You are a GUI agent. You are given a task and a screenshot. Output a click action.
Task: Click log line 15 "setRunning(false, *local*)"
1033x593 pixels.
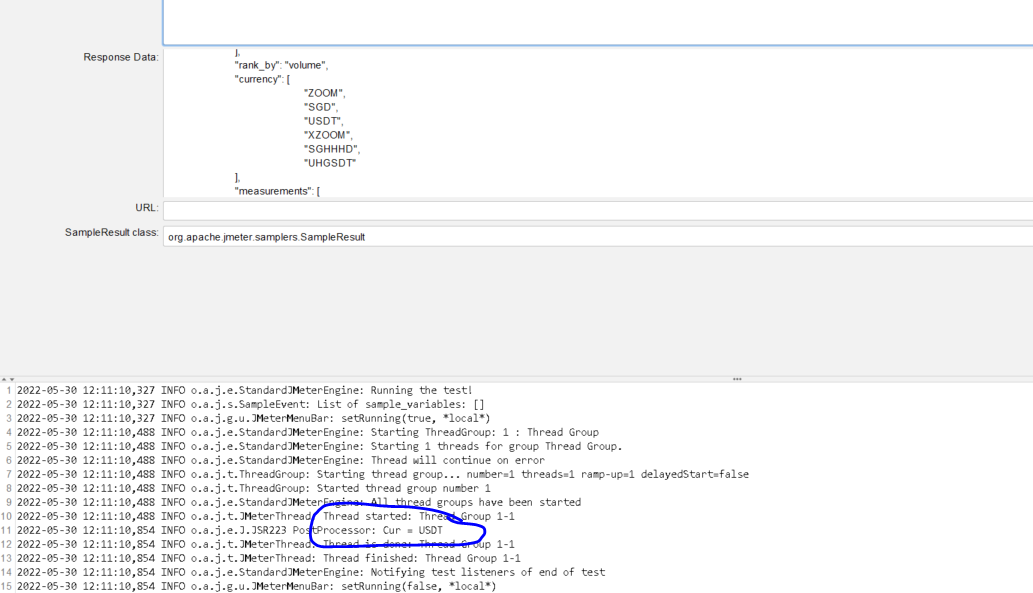256,586
